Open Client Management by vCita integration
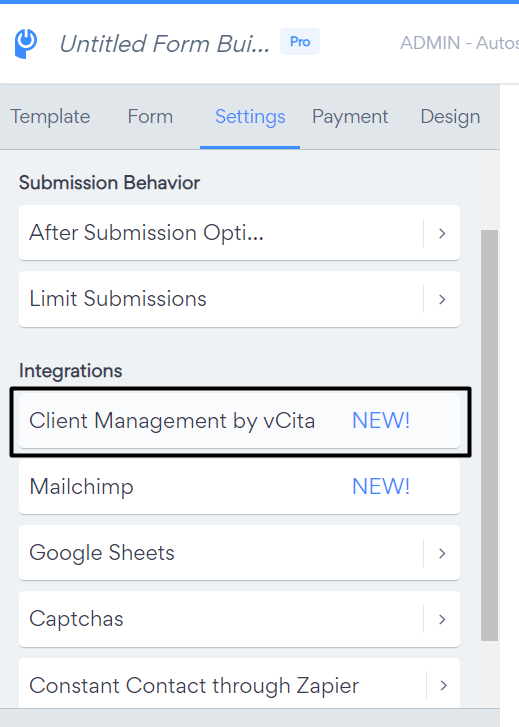Viewport: 519px width, 727px height. tap(239, 421)
